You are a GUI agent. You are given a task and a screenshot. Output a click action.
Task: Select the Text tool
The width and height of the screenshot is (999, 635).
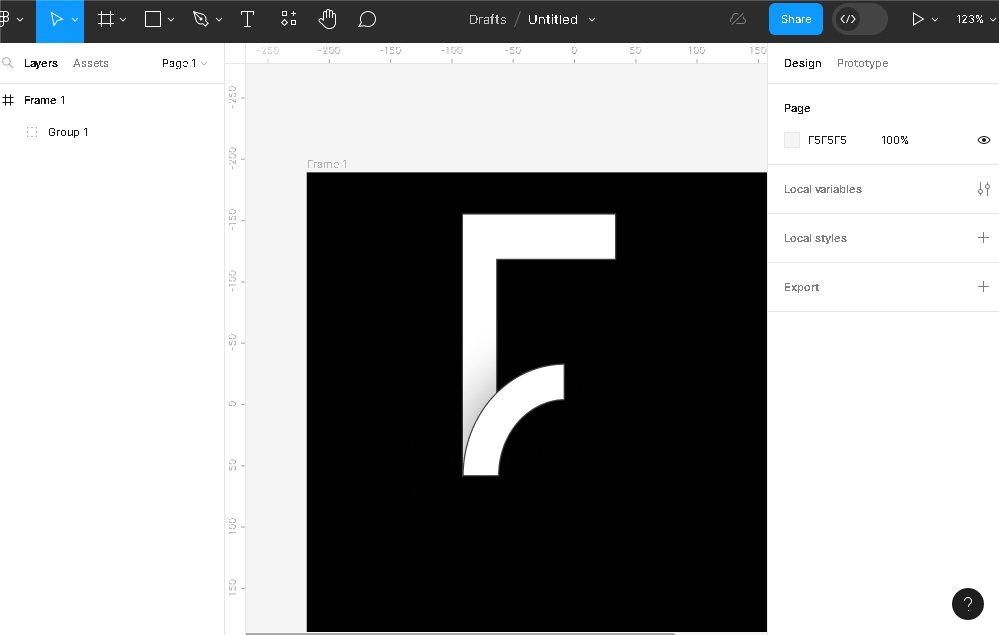[x=247, y=19]
